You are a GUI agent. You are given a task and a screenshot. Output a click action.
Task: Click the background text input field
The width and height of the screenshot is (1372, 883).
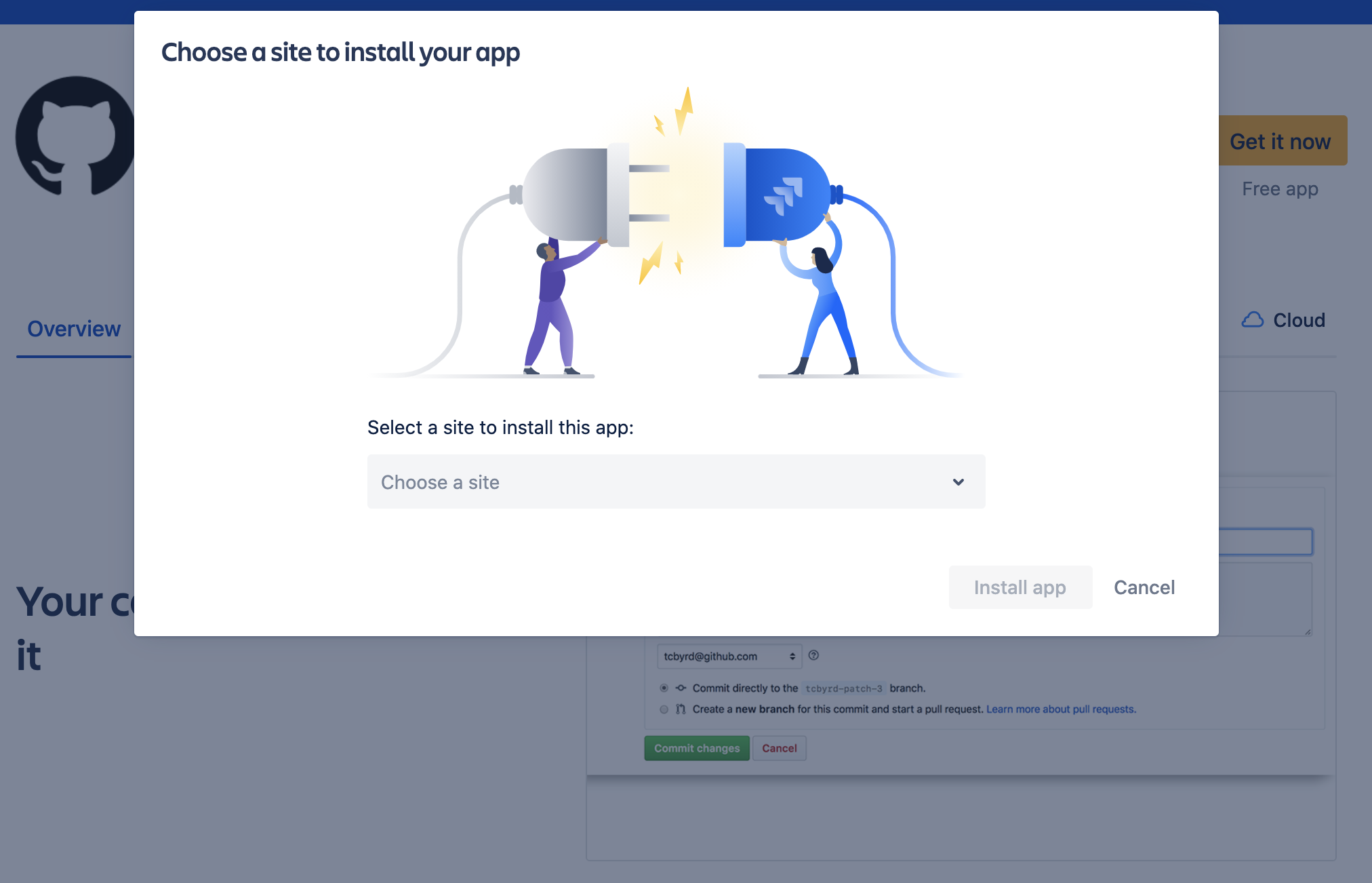(1266, 542)
